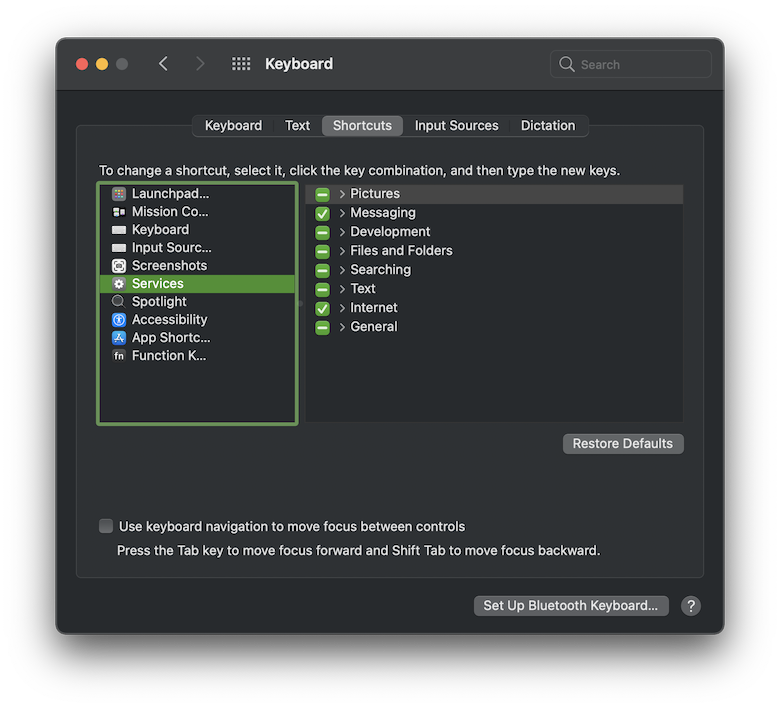Uncheck the Messaging services checkbox

[323, 213]
